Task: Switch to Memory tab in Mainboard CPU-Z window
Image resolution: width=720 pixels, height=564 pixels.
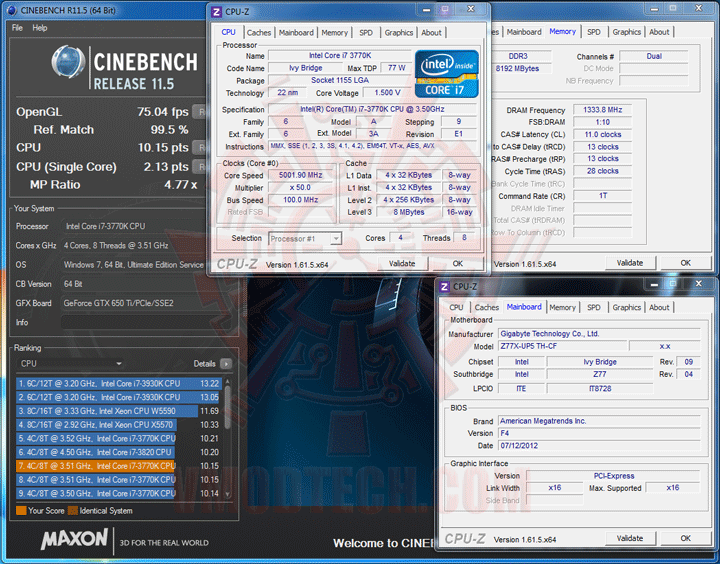Action: coord(562,308)
